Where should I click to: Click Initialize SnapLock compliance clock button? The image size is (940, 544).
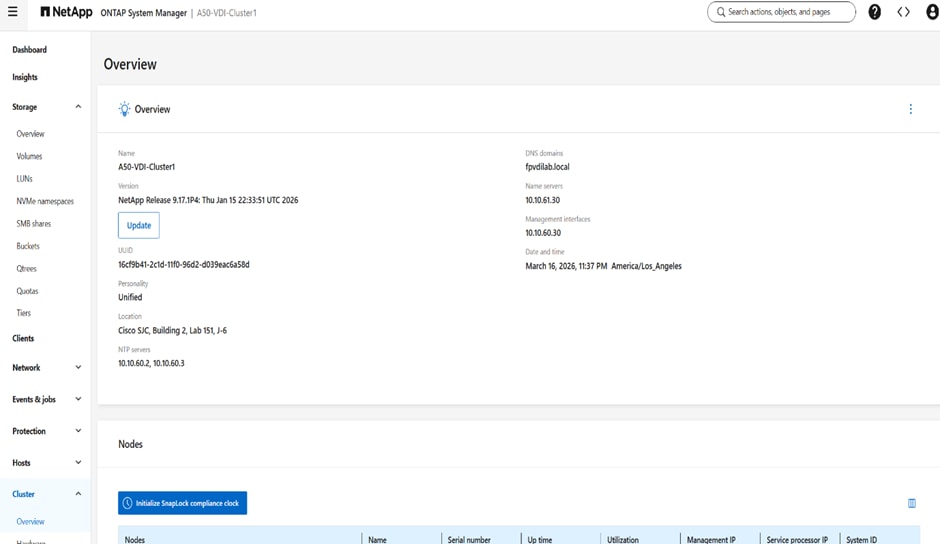pyautogui.click(x=182, y=503)
